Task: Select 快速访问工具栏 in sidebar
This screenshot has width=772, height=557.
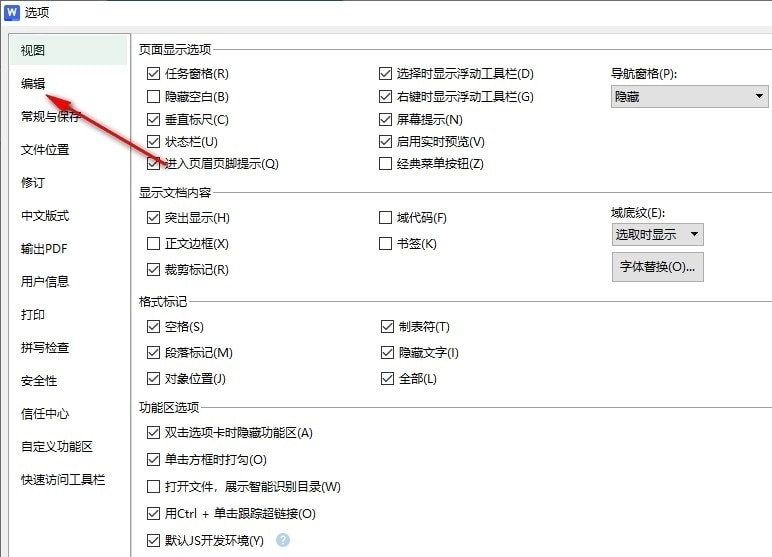Action: (x=63, y=480)
